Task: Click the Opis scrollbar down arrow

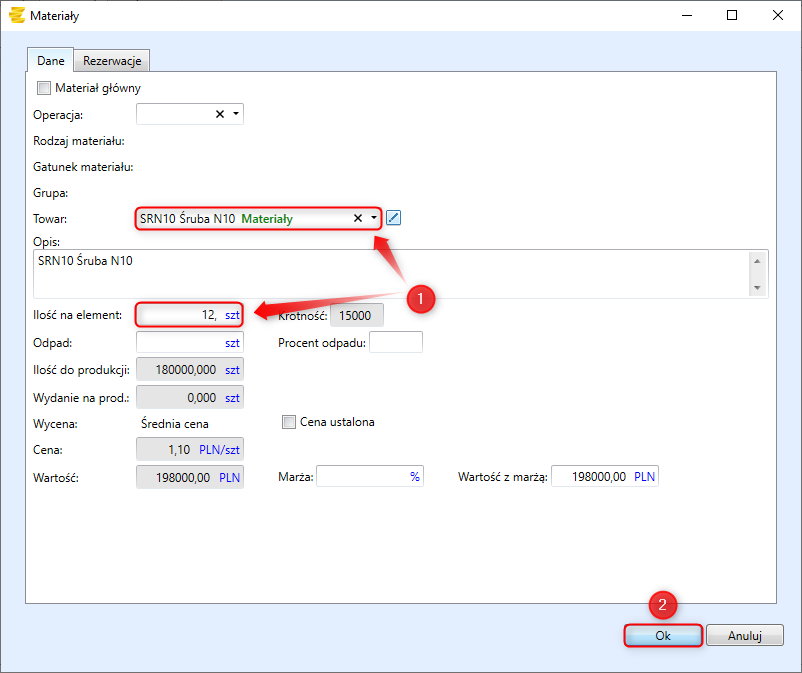Action: click(759, 287)
